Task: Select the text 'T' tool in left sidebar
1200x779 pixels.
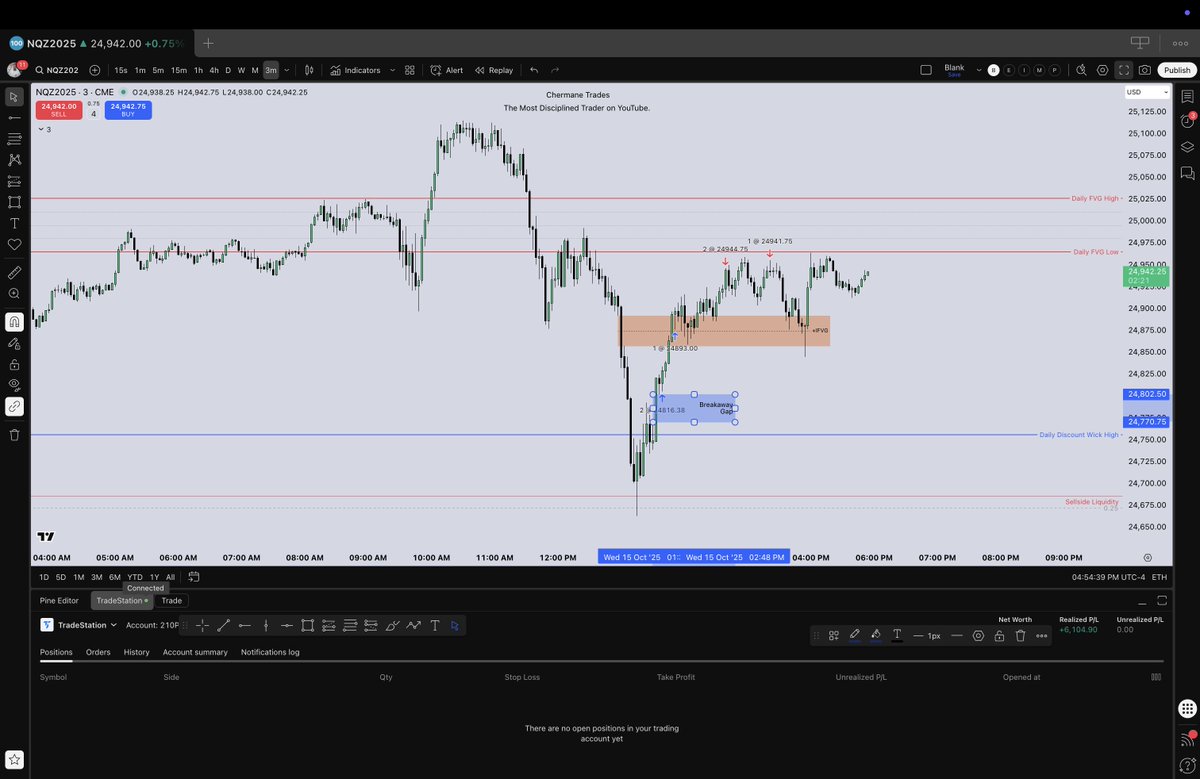Action: pyautogui.click(x=14, y=223)
